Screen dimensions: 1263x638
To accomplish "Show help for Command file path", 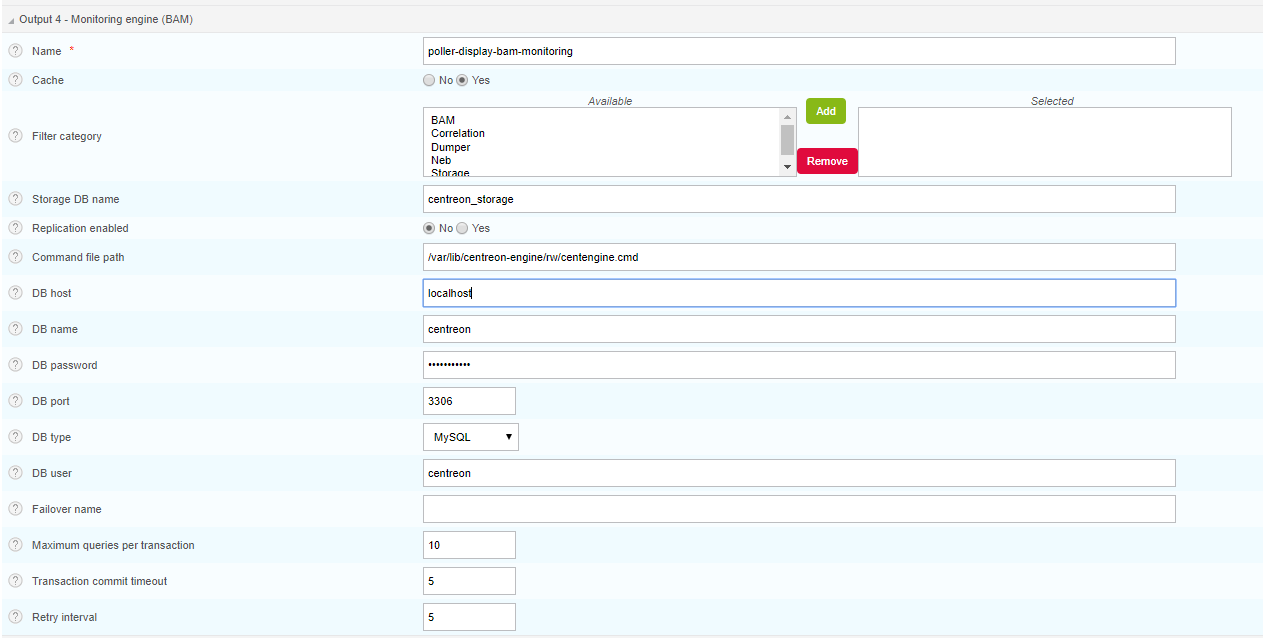I will pos(15,257).
